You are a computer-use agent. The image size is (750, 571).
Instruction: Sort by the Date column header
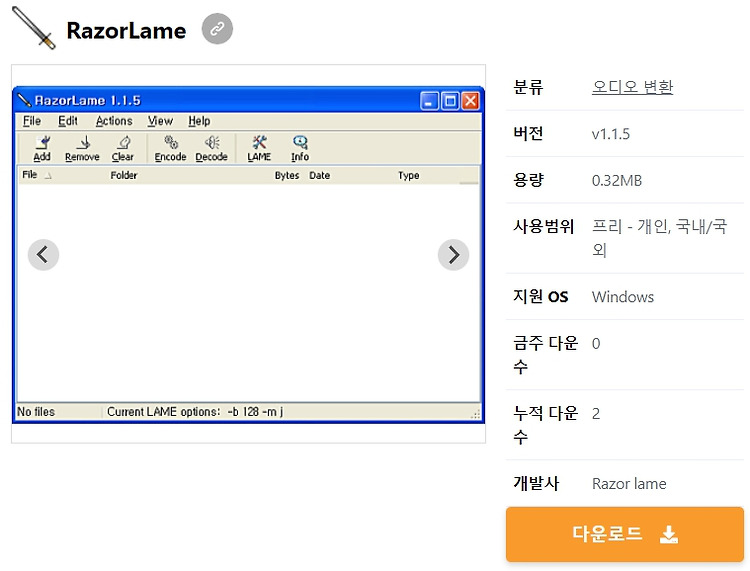320,176
